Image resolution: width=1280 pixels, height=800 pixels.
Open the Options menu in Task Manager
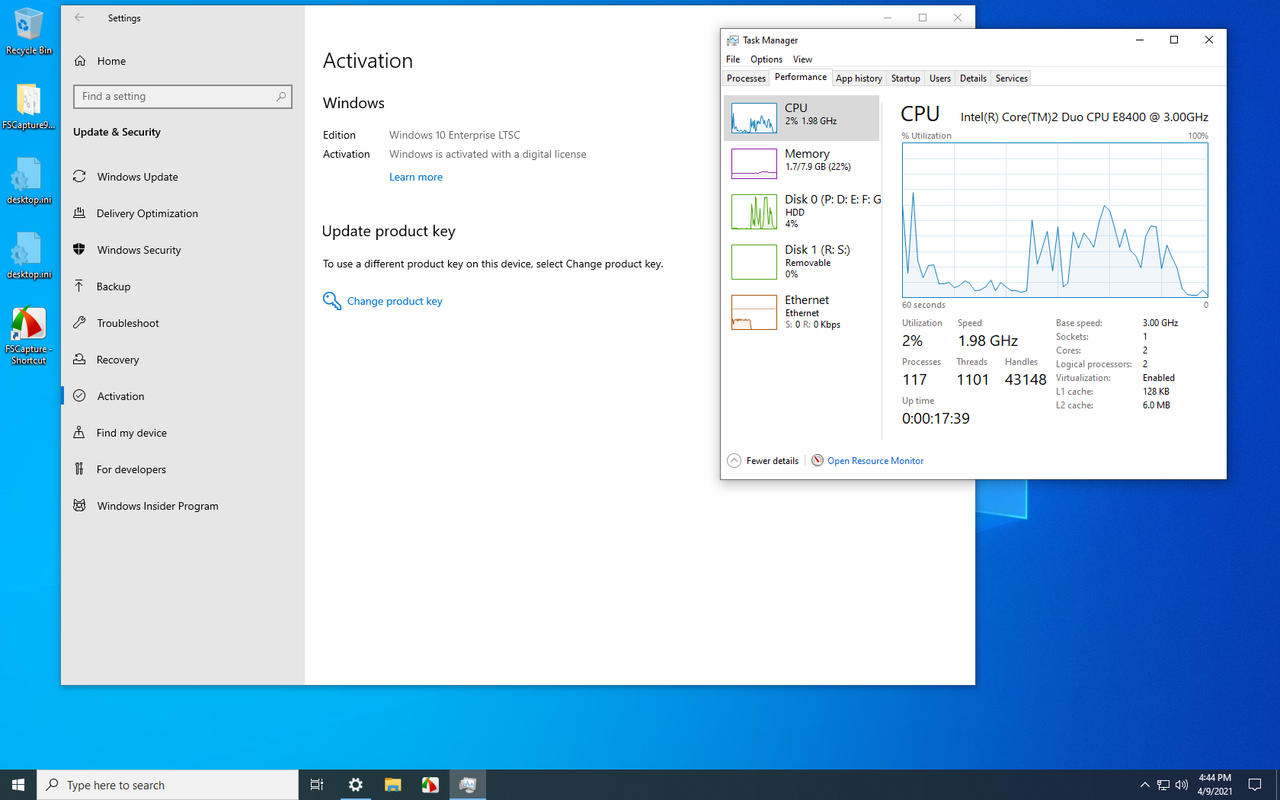pyautogui.click(x=766, y=59)
